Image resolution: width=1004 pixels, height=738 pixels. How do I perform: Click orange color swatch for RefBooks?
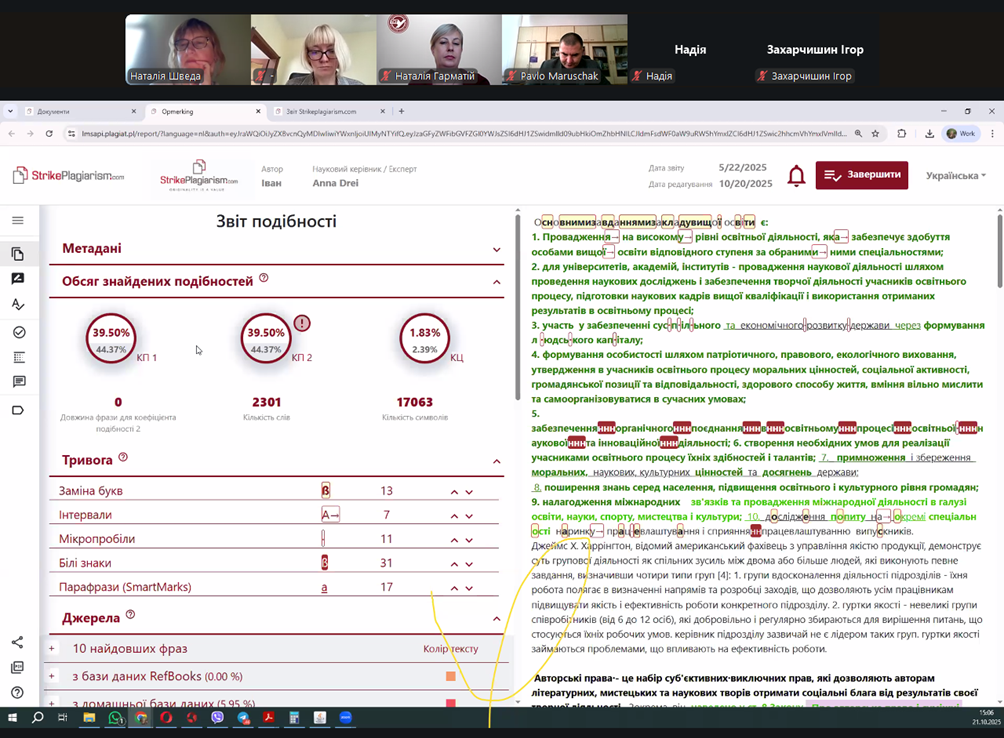click(x=451, y=677)
